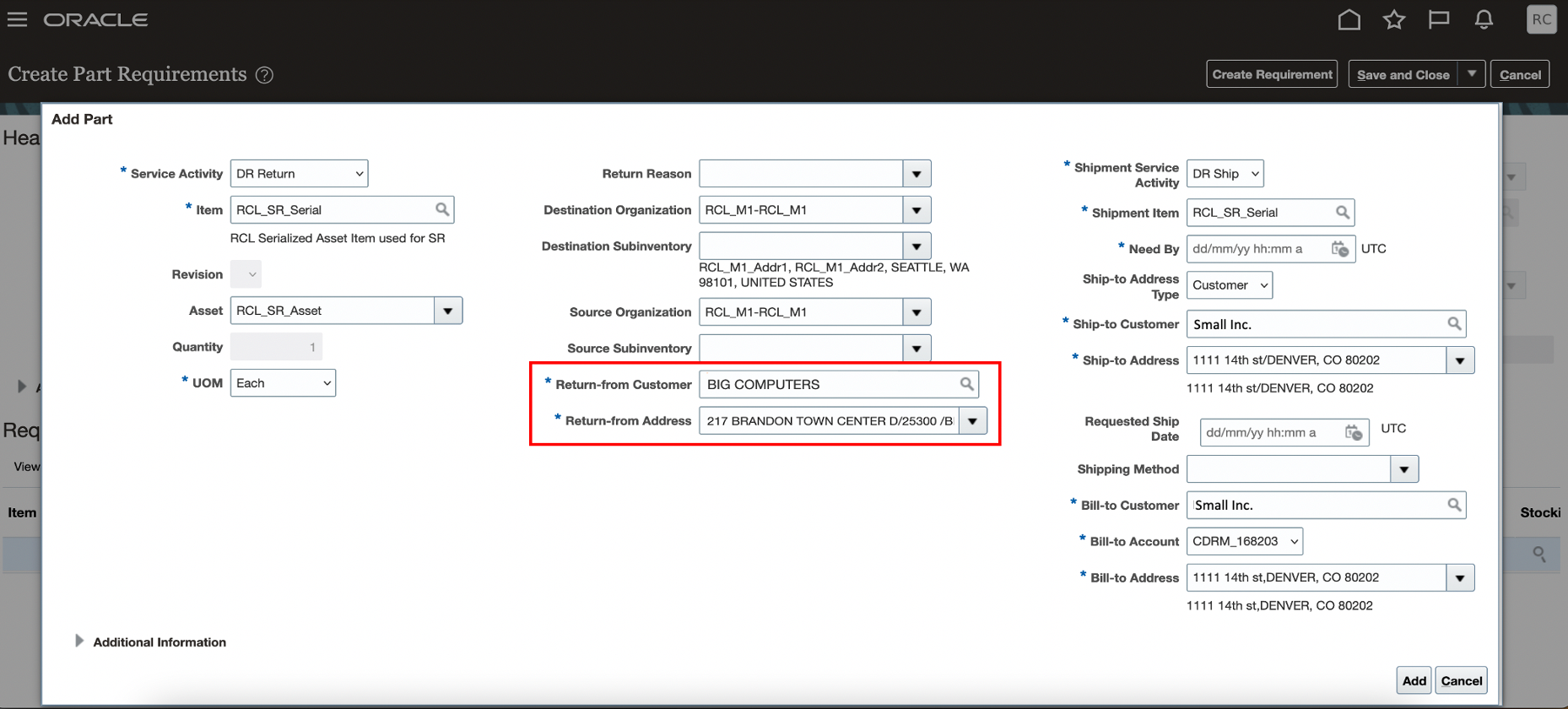Open Save and Close options arrow

pyautogui.click(x=1472, y=74)
